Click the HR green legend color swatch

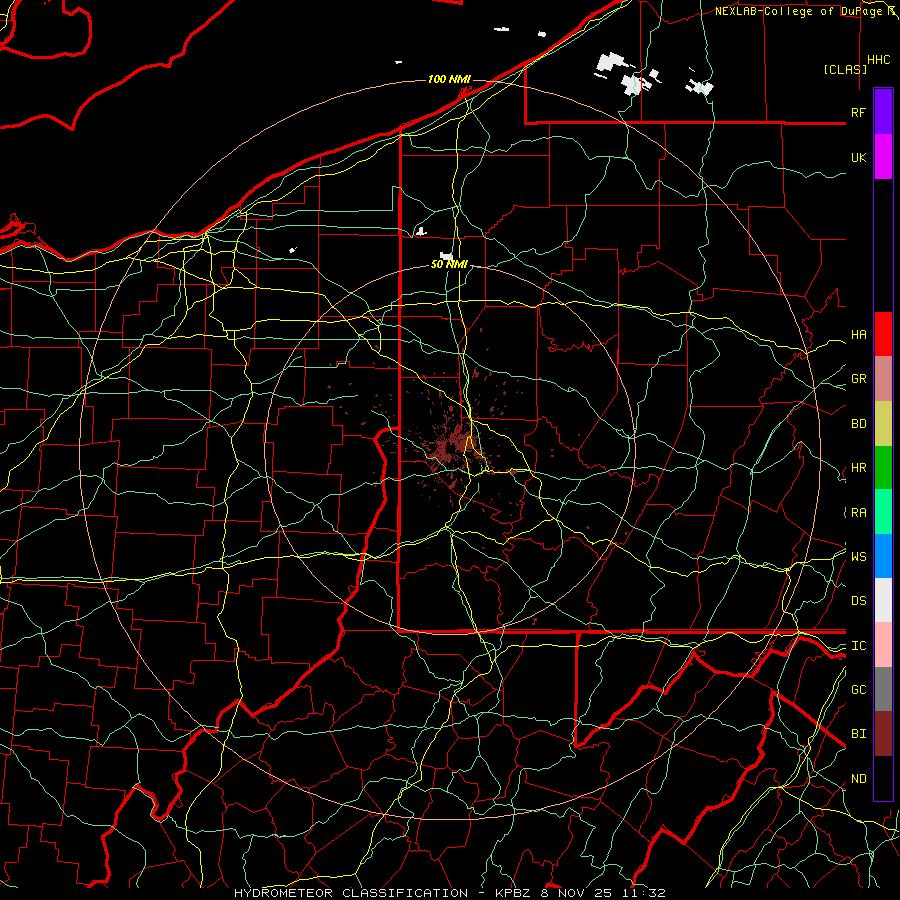click(883, 467)
